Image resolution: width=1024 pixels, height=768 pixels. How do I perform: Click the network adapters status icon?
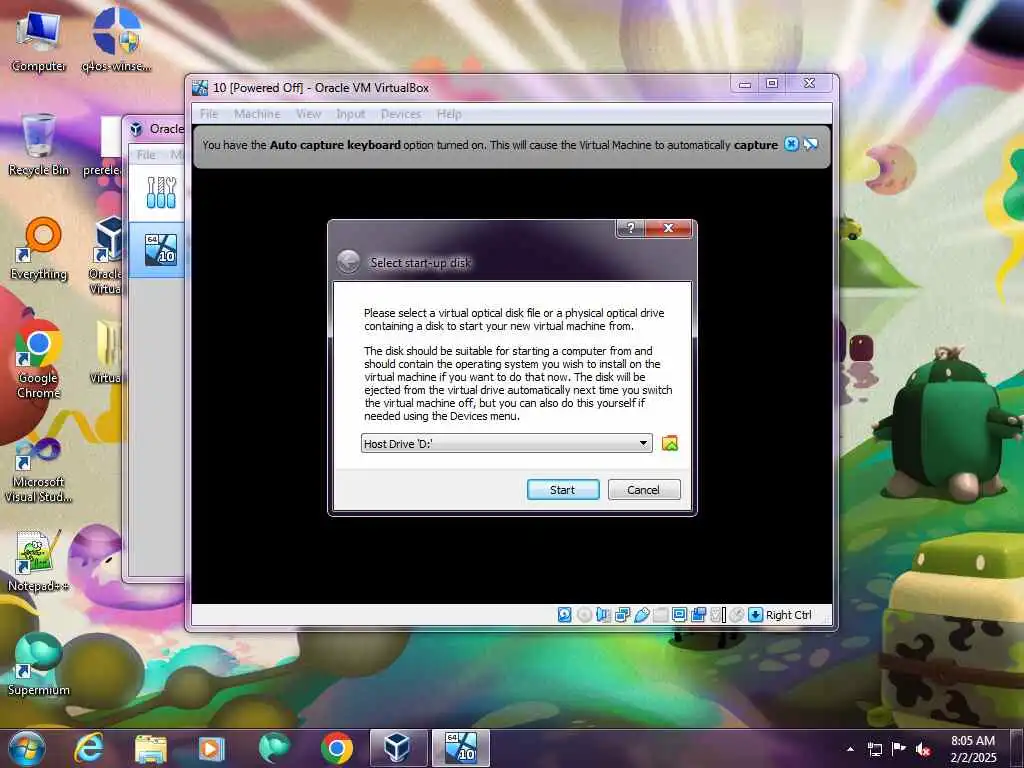coord(622,615)
